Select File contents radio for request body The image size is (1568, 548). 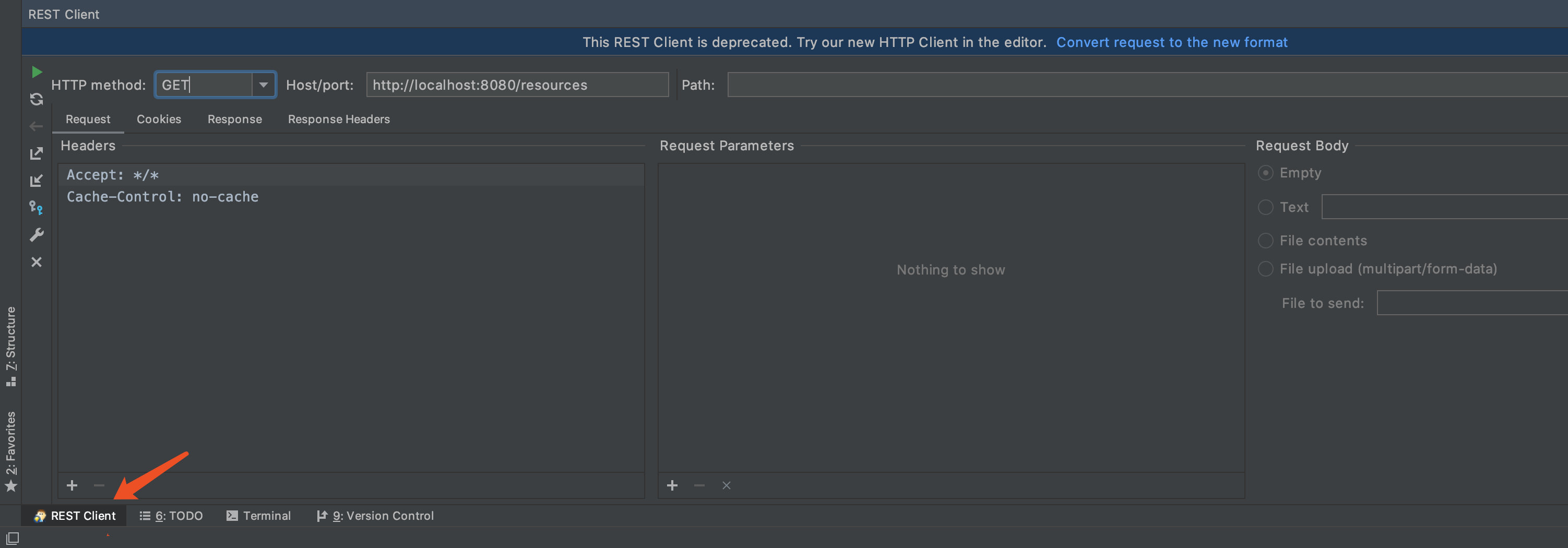click(x=1266, y=241)
